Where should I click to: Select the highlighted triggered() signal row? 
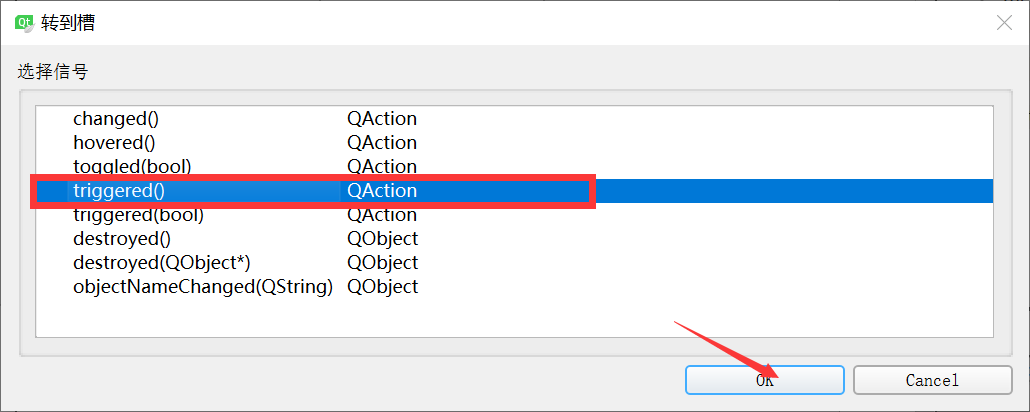pyautogui.click(x=514, y=191)
